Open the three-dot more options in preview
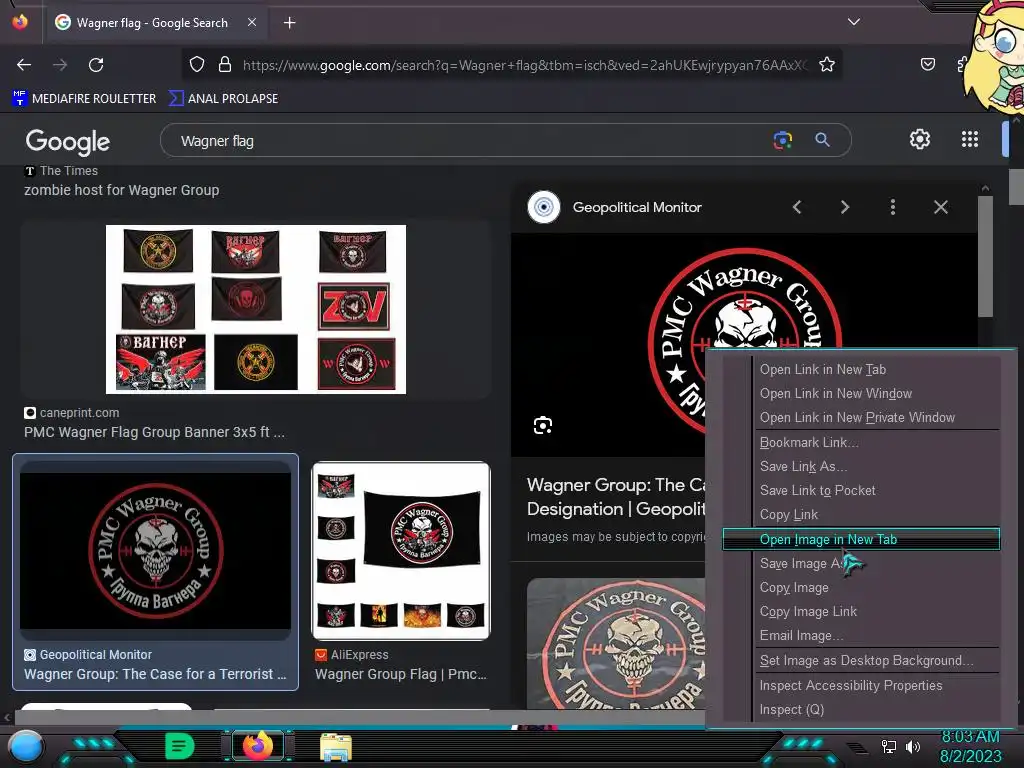This screenshot has width=1024, height=768. [x=893, y=207]
